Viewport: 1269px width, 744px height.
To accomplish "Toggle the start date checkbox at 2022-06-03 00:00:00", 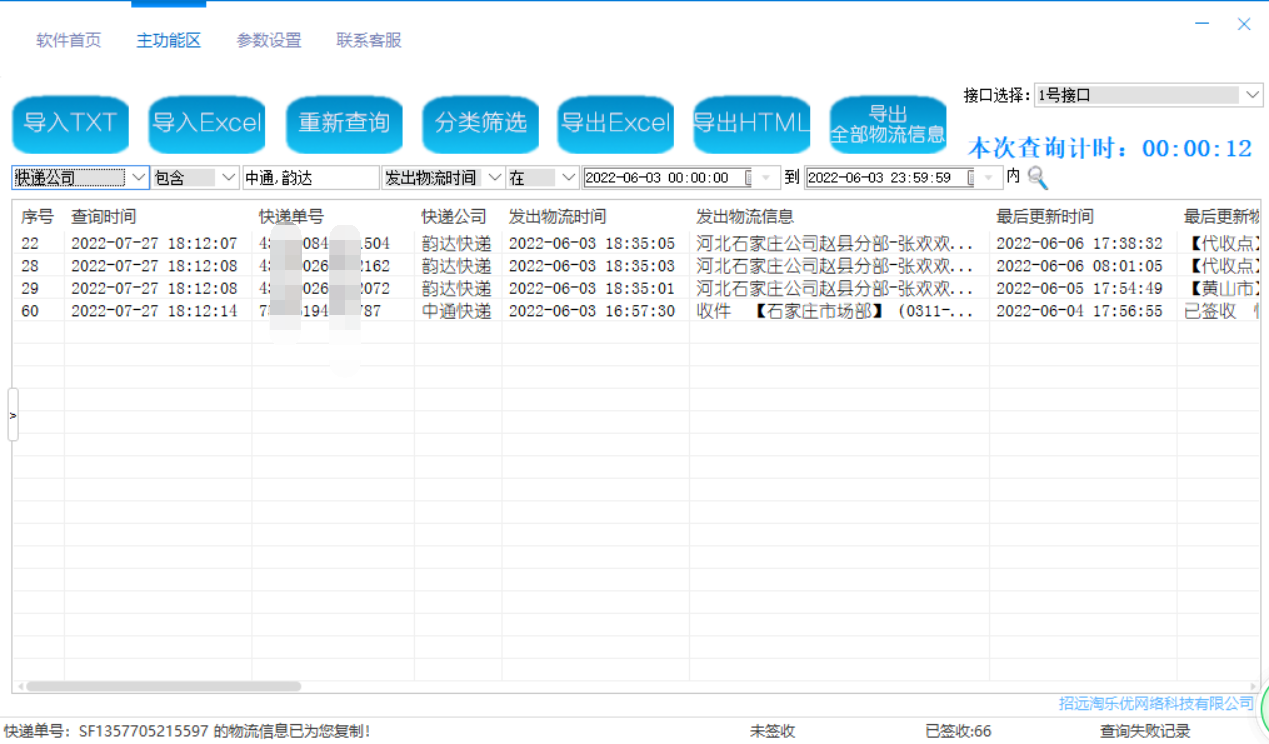I will 749,178.
